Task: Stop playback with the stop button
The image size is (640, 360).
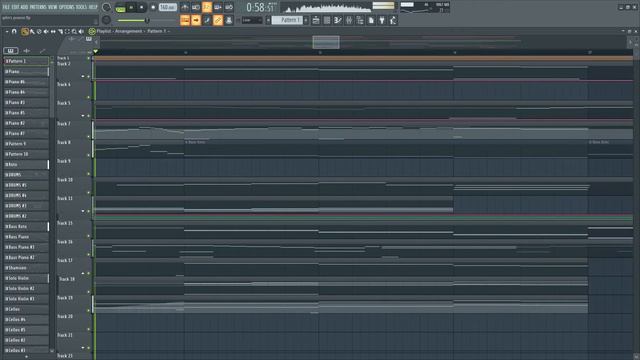Action: pyautogui.click(x=142, y=7)
